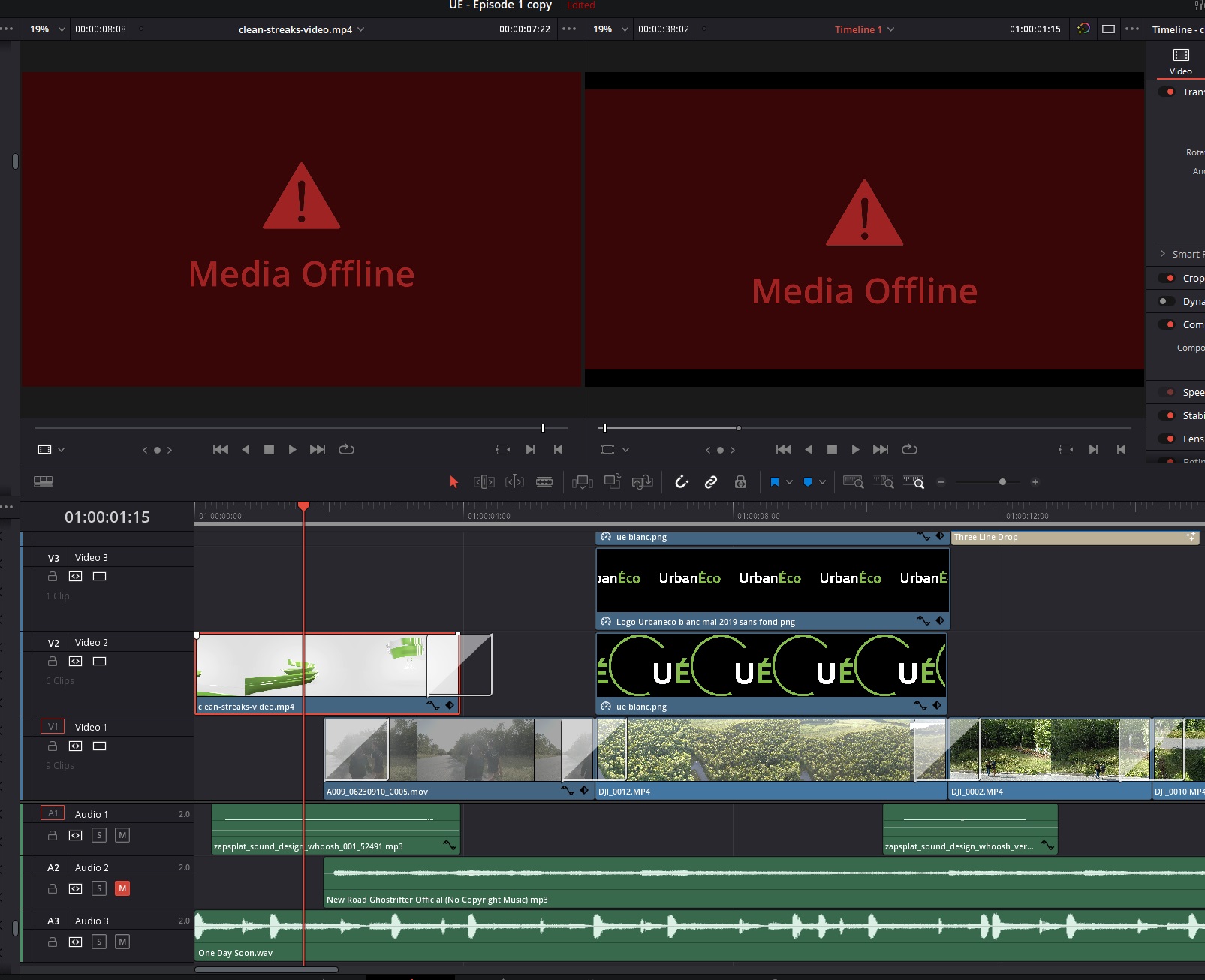Select the Video tab in Inspector
Screen dimensions: 1205x980
point(1181,62)
